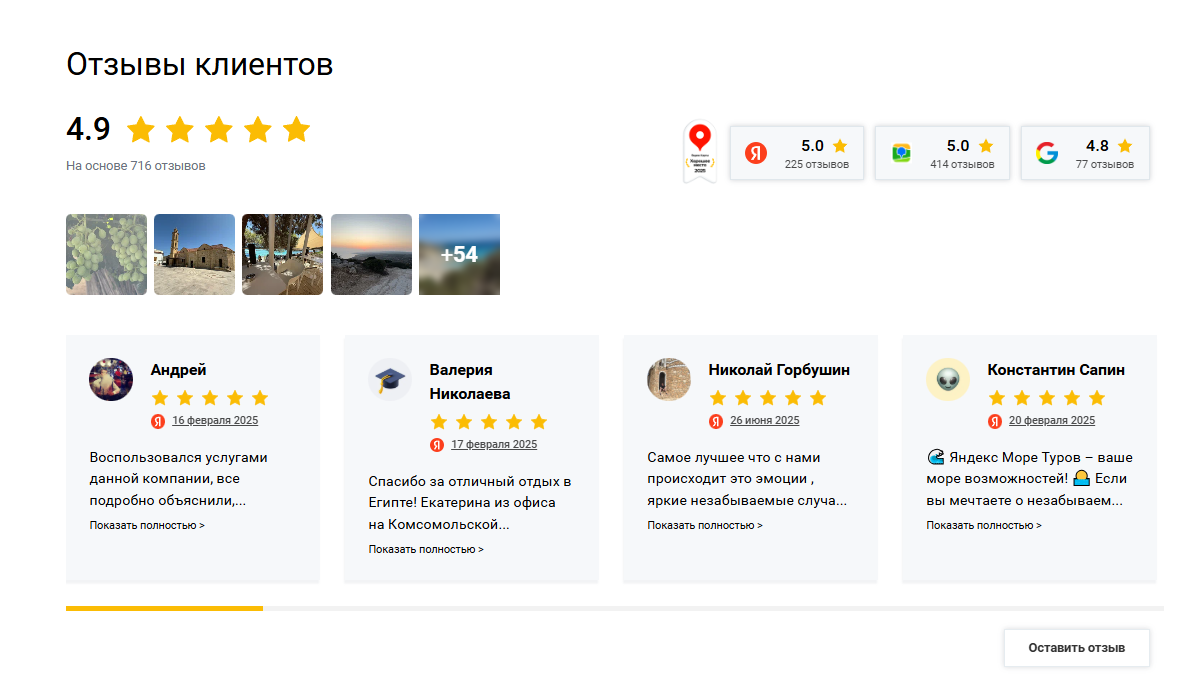Click Николай Горбушин's avatar photo
The width and height of the screenshot is (1193, 680).
(x=669, y=380)
